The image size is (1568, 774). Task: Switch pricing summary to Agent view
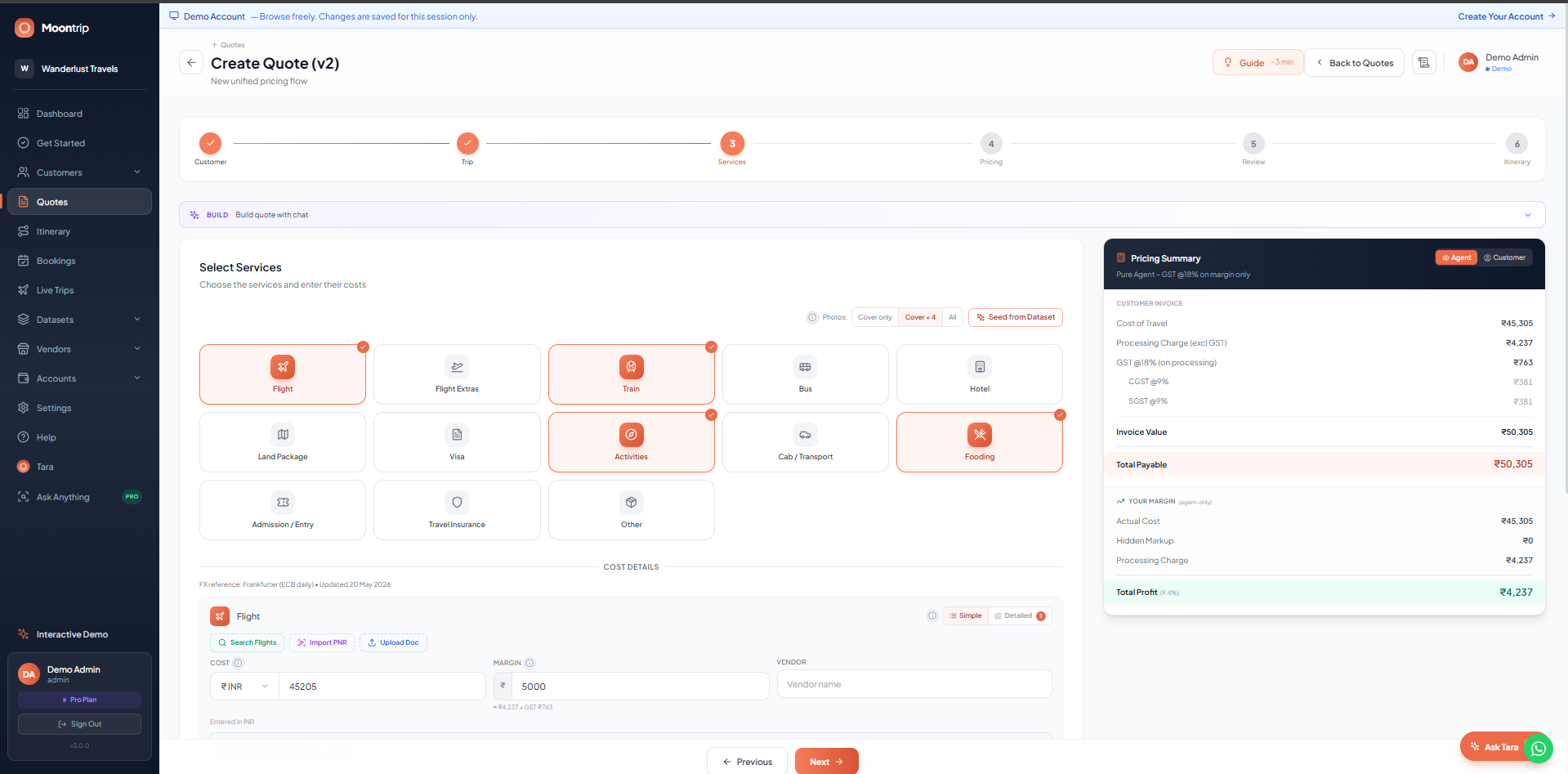[x=1456, y=257]
